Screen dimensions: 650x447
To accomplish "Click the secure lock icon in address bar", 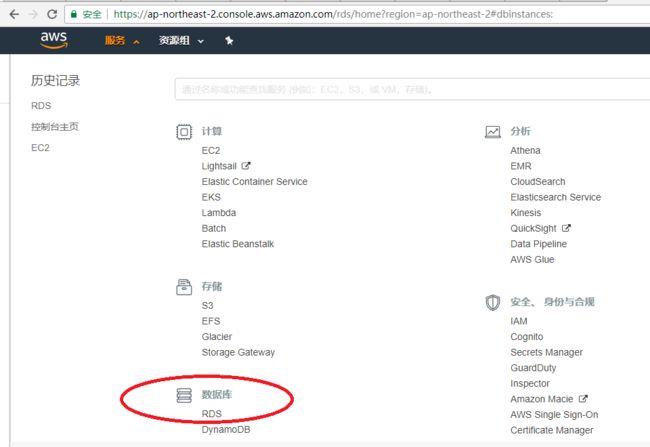I will point(74,14).
